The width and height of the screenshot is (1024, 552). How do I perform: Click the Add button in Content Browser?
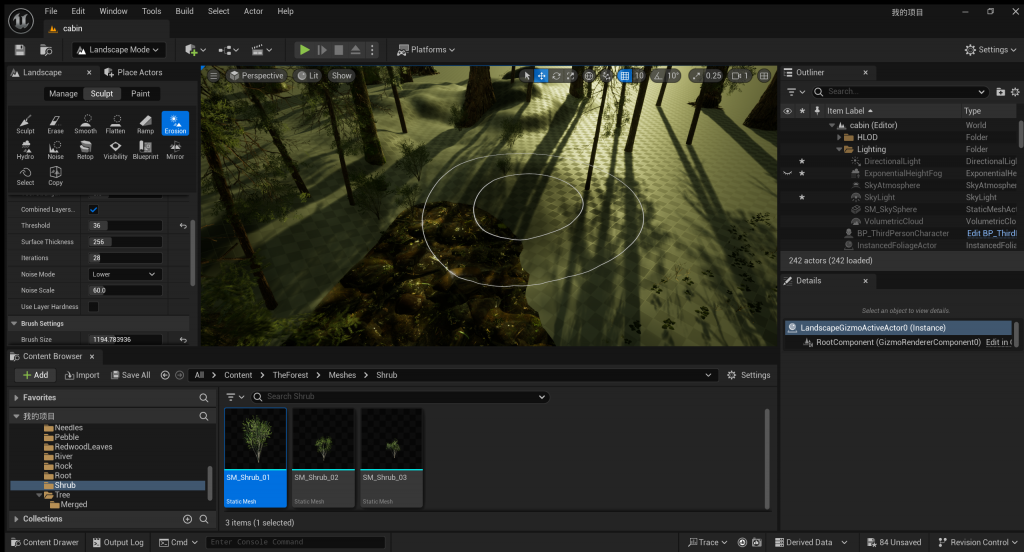pos(35,375)
